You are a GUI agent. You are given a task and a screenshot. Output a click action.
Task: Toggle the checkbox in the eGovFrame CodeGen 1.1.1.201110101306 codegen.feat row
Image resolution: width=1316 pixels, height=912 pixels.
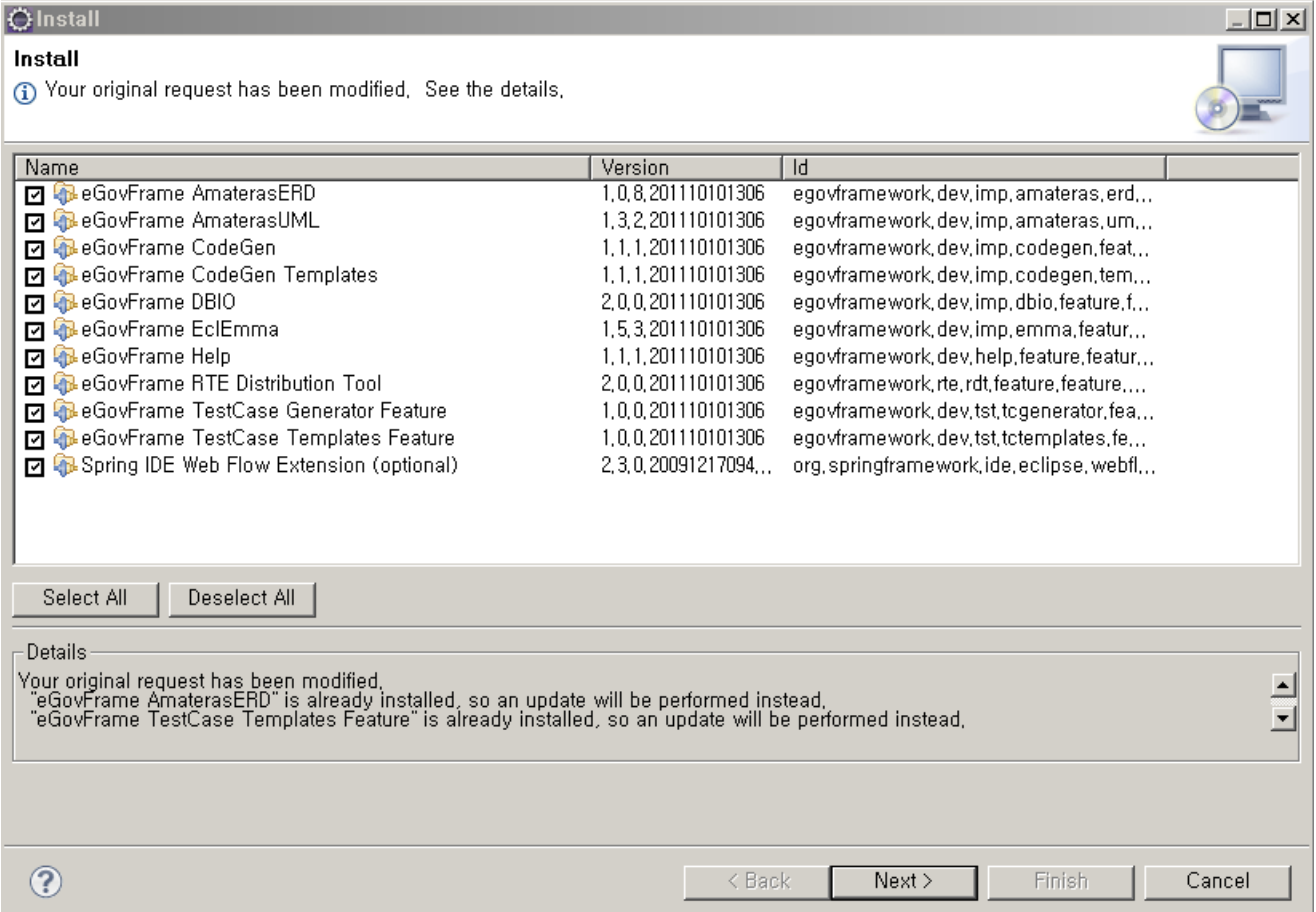click(33, 248)
